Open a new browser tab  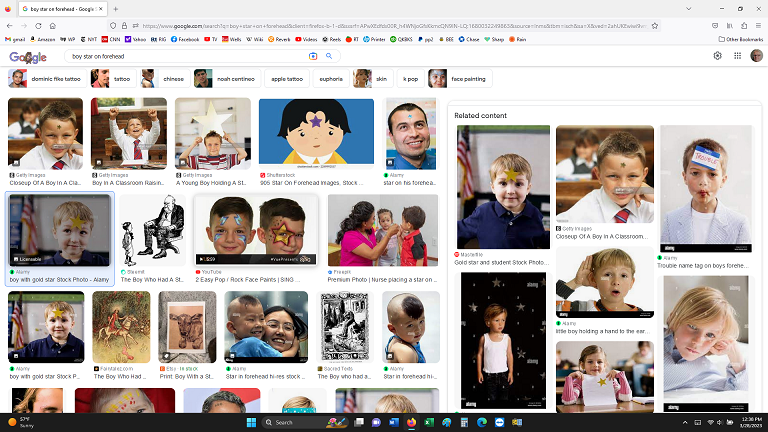click(113, 8)
